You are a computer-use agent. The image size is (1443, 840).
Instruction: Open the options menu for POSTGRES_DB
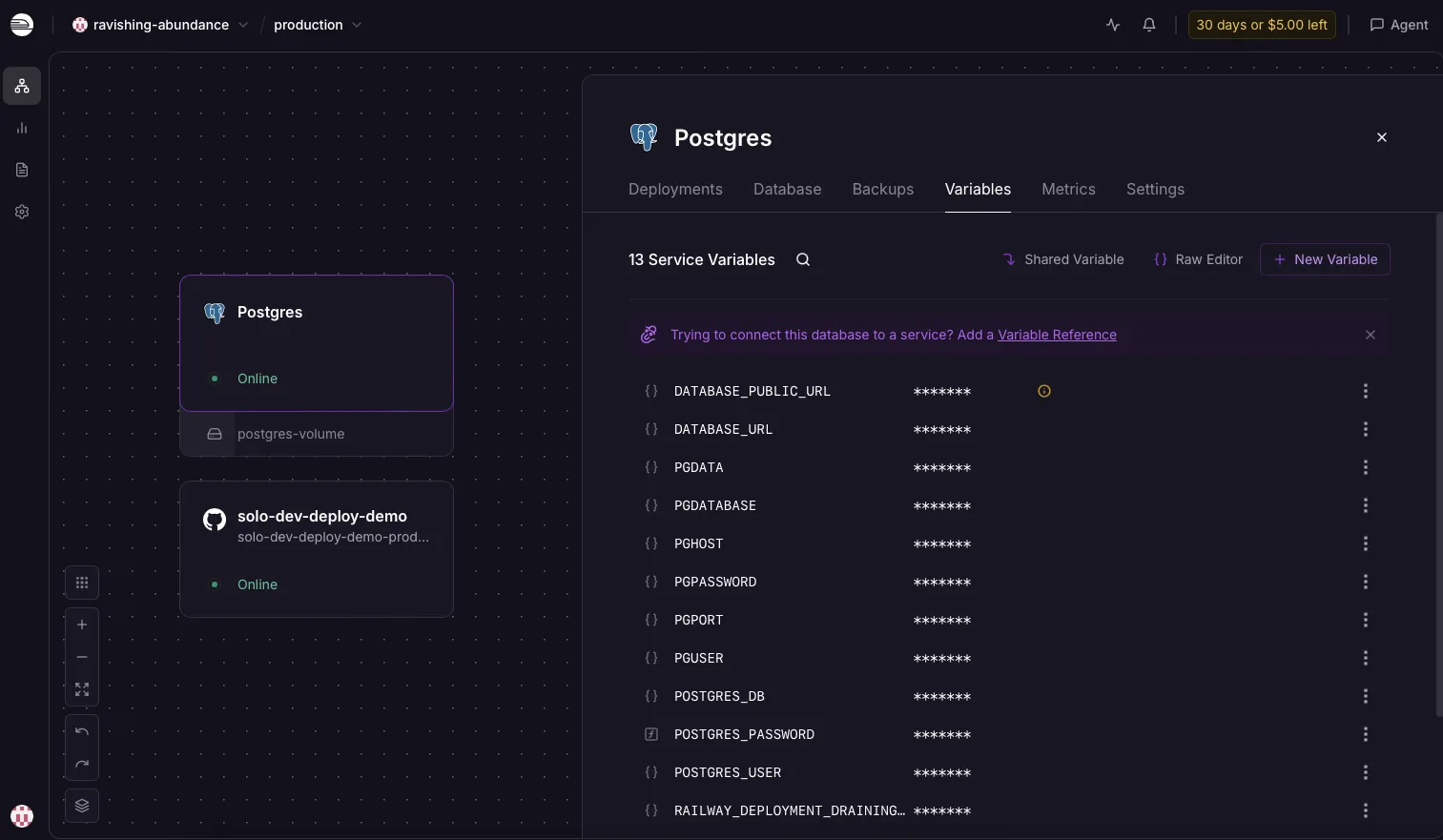pos(1366,696)
